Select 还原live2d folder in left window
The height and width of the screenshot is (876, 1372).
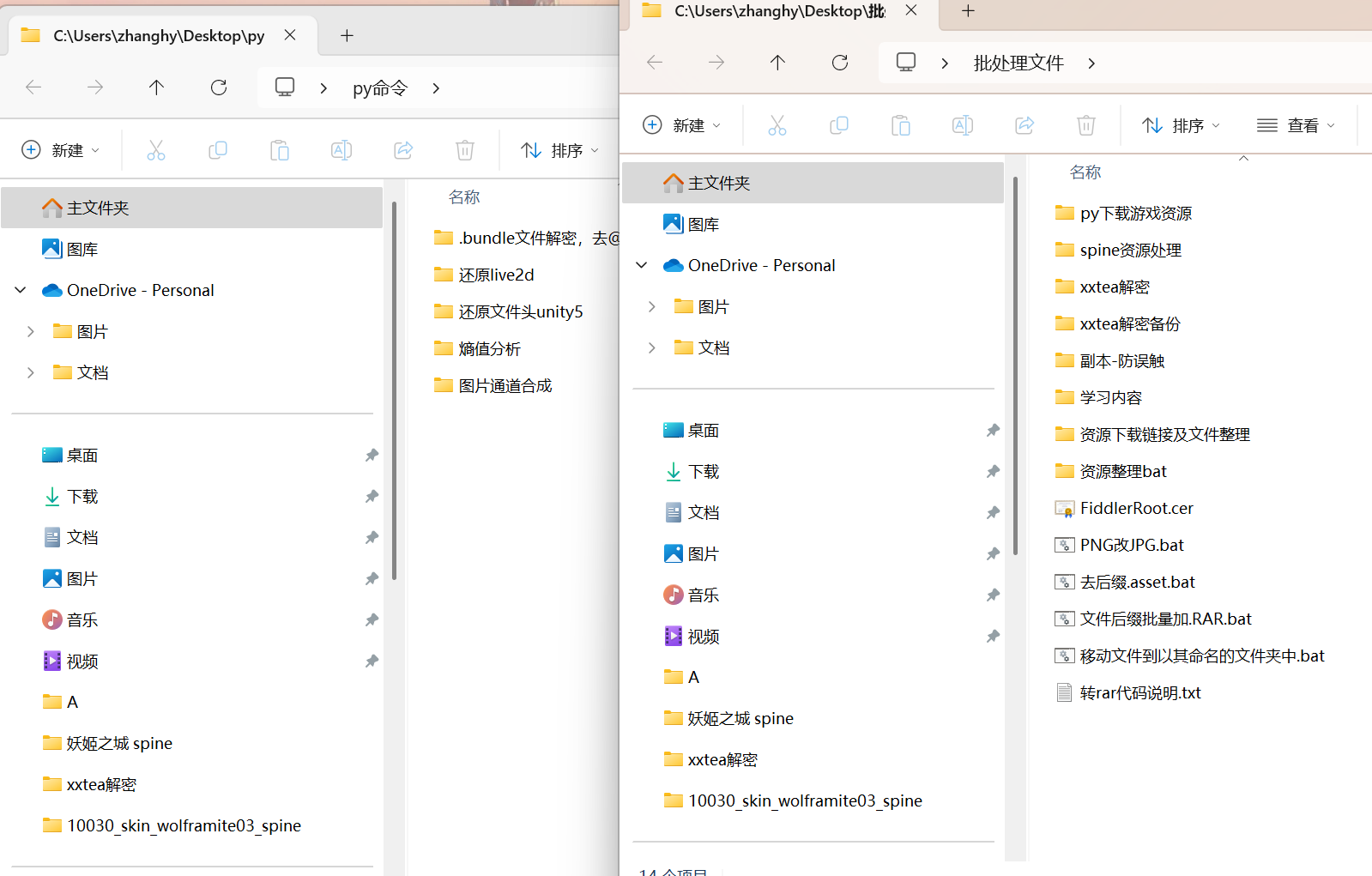point(496,275)
